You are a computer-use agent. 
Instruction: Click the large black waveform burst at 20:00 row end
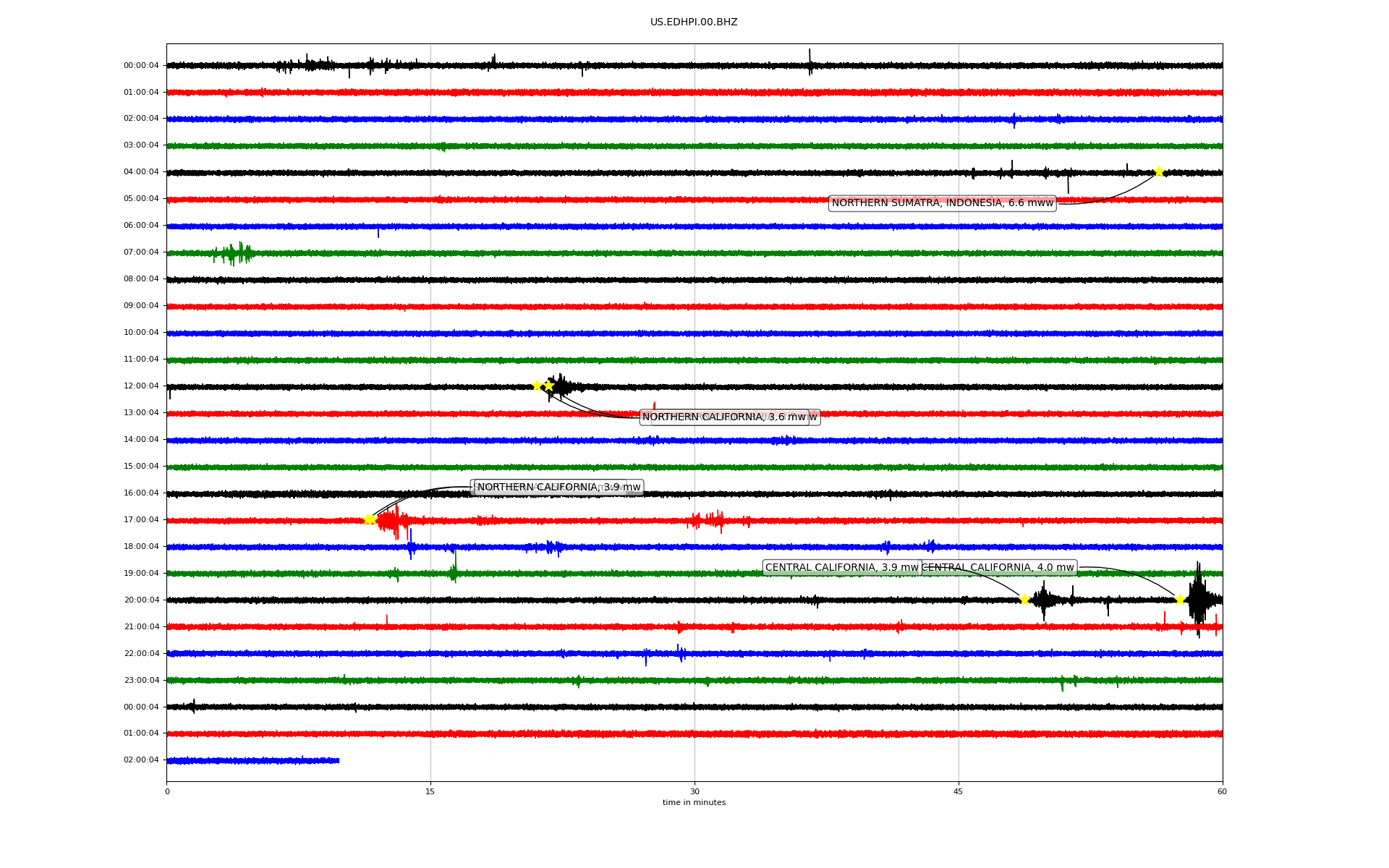click(x=1199, y=599)
